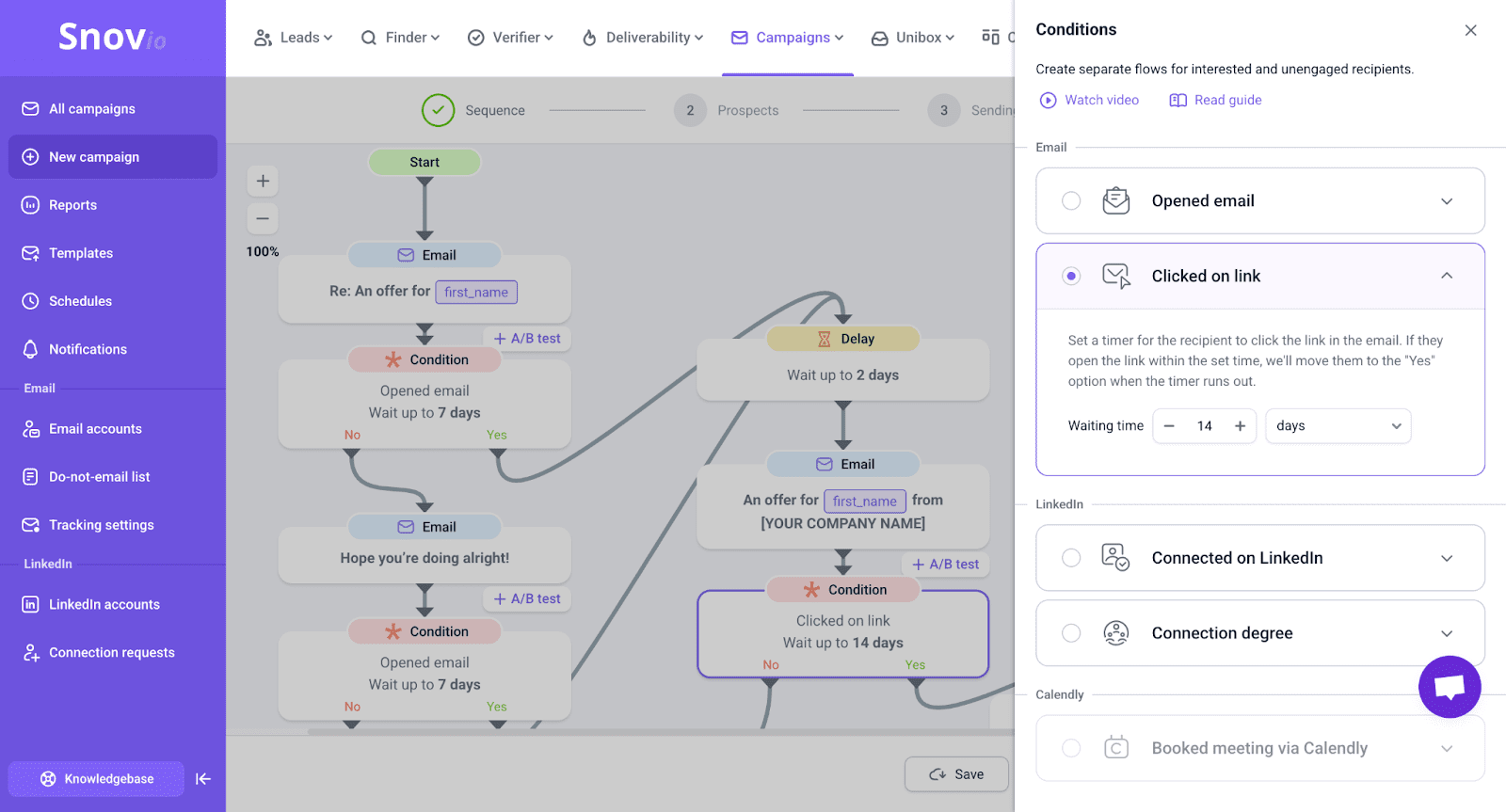This screenshot has height=812, width=1506.
Task: Click the waiting time value field
Action: [x=1204, y=426]
